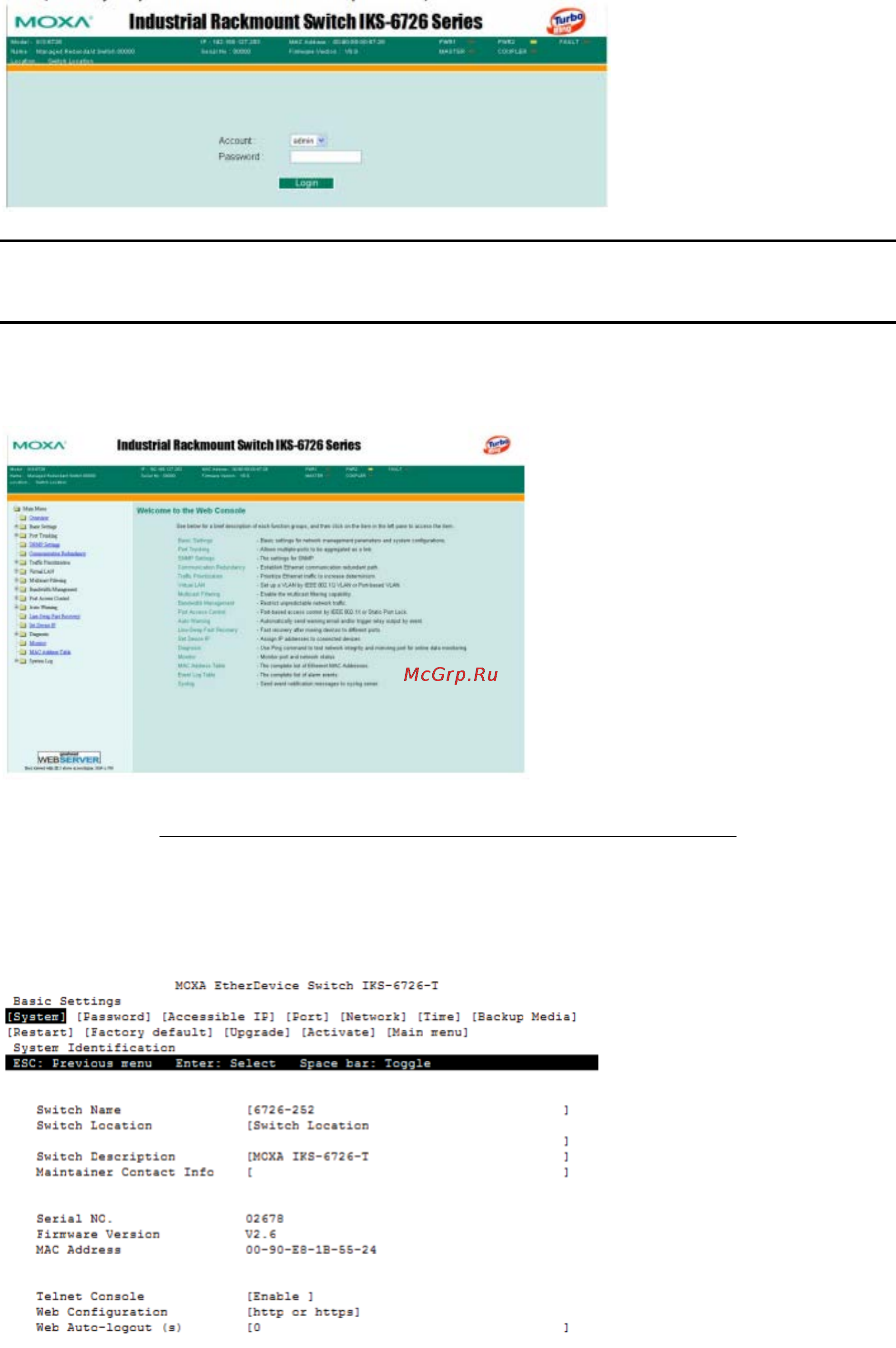Open the Monitor link in the tree
Image resolution: width=896 pixels, height=1348 pixels.
pyautogui.click(x=38, y=643)
